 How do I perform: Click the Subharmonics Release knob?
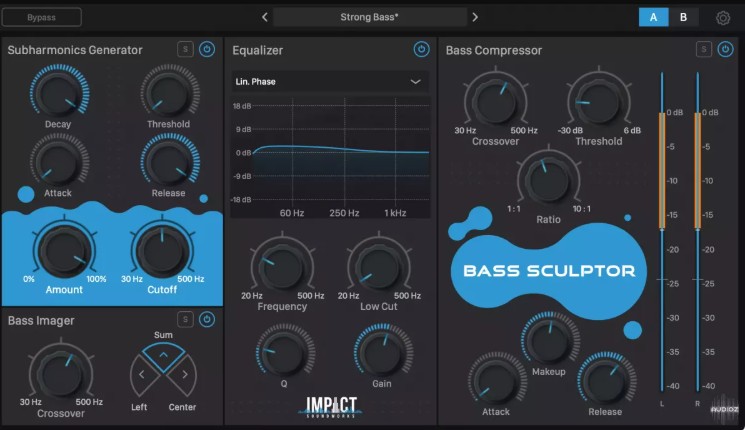pyautogui.click(x=170, y=161)
